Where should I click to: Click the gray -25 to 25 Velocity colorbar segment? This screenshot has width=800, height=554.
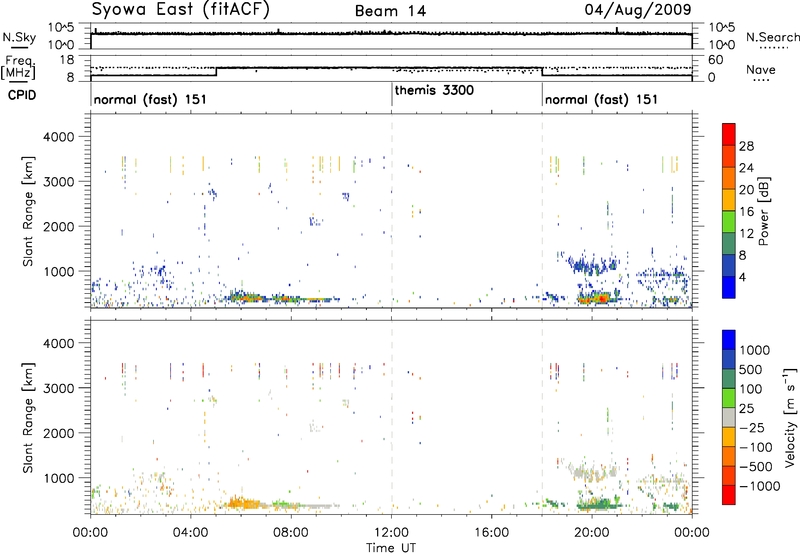[x=729, y=417]
